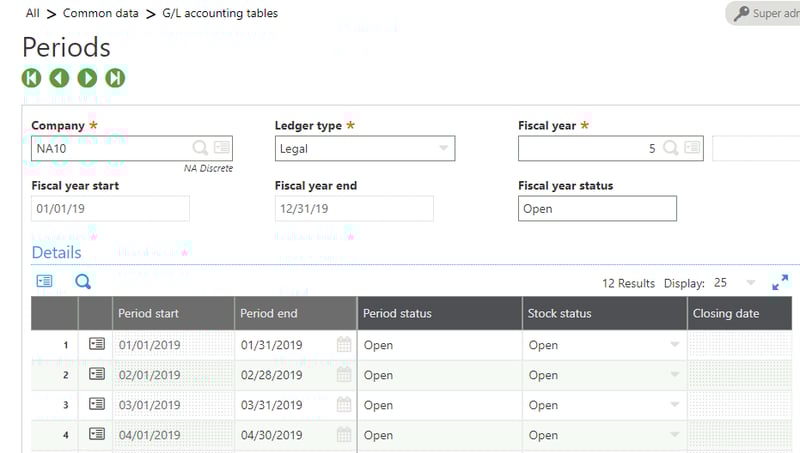800x453 pixels.
Task: Click Company field search magnifier icon
Action: [200, 148]
